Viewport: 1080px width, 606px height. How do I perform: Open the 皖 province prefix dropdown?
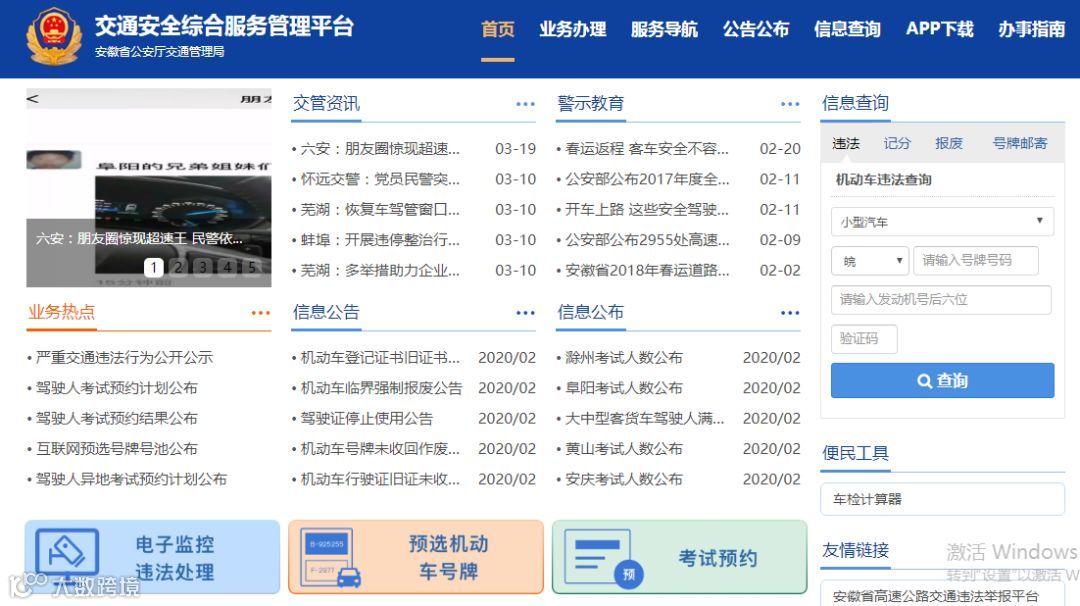(x=870, y=261)
